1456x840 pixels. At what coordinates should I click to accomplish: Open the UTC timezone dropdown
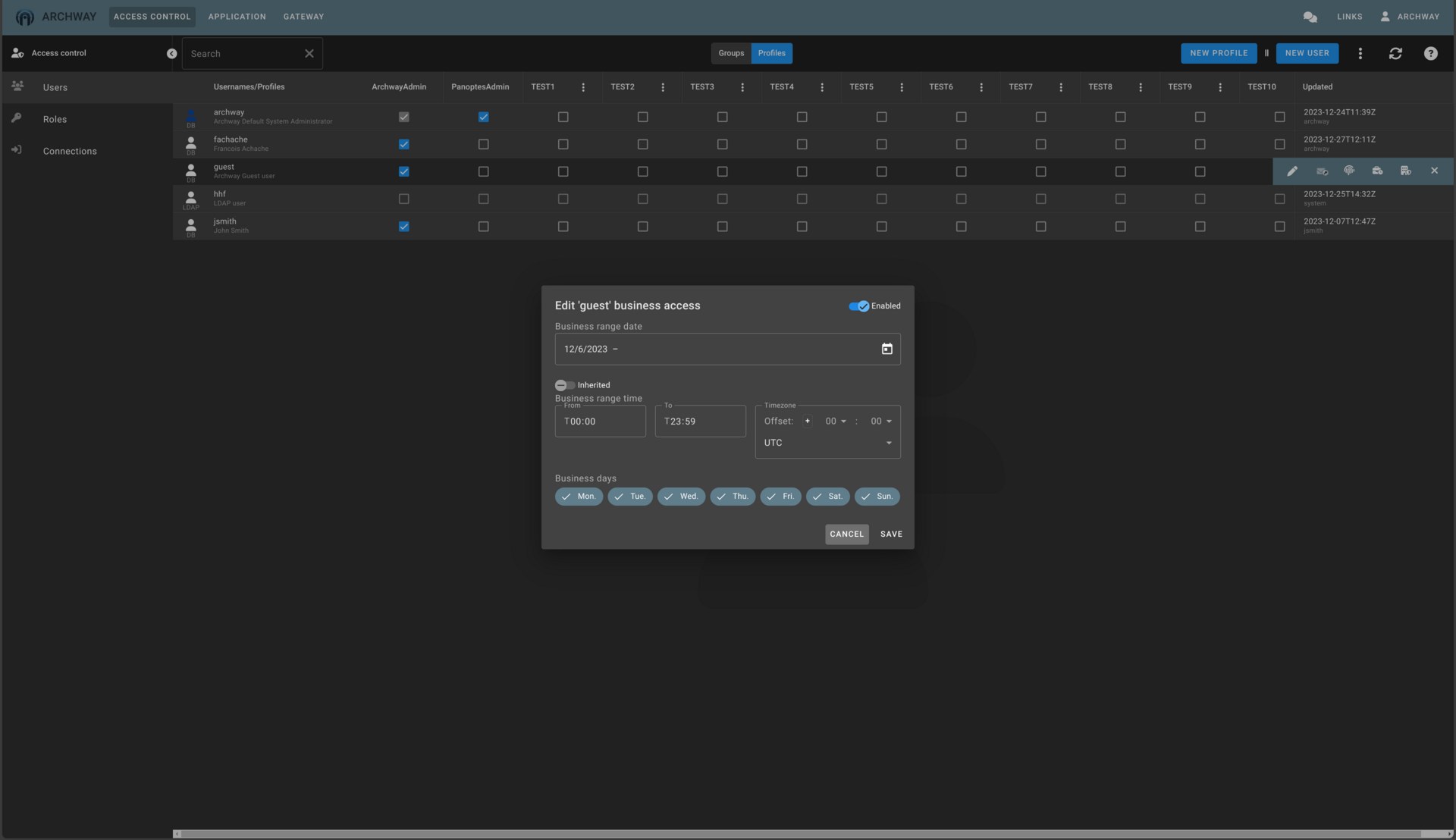[827, 443]
